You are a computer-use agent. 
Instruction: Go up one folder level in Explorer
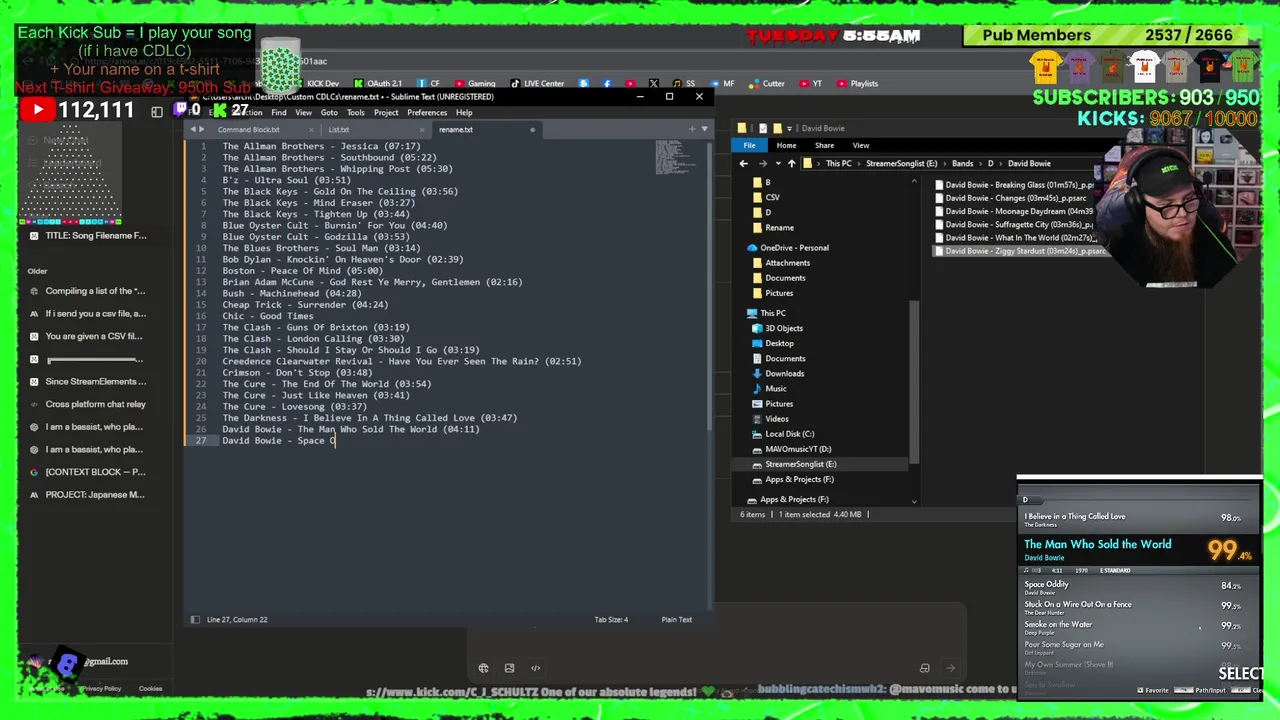point(791,163)
